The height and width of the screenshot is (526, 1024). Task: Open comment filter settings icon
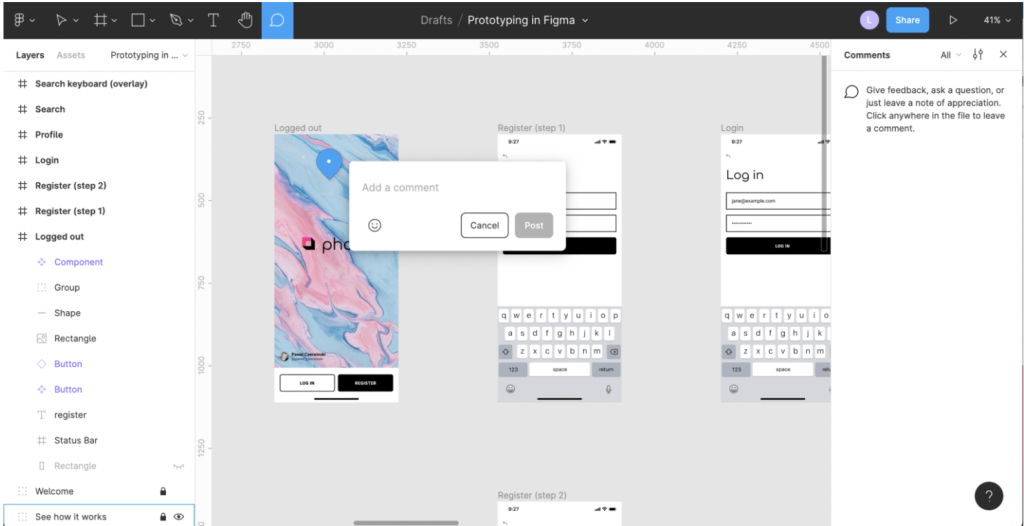(978, 55)
